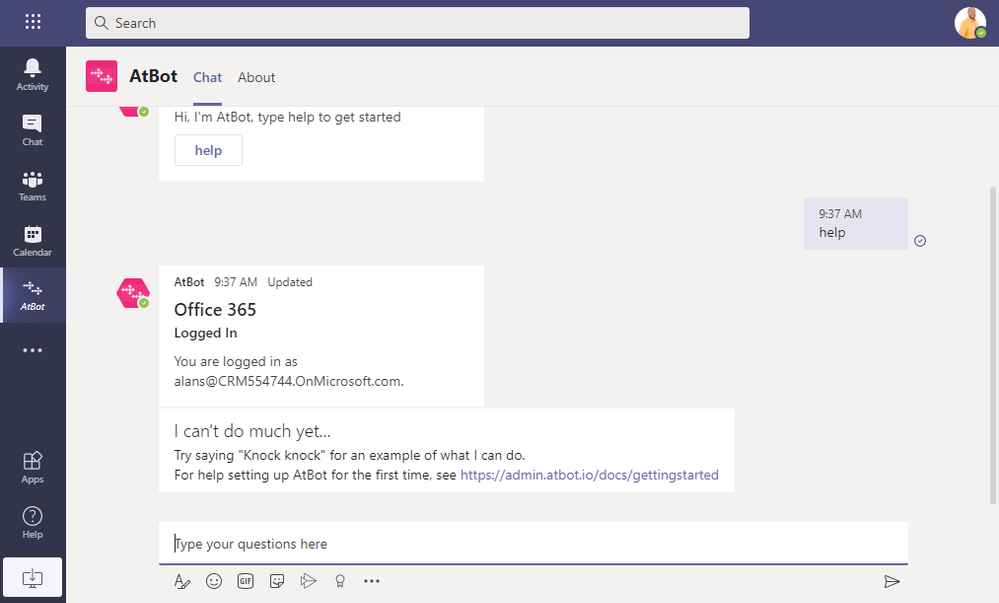Click the Search box
The height and width of the screenshot is (603, 999).
pyautogui.click(x=417, y=23)
